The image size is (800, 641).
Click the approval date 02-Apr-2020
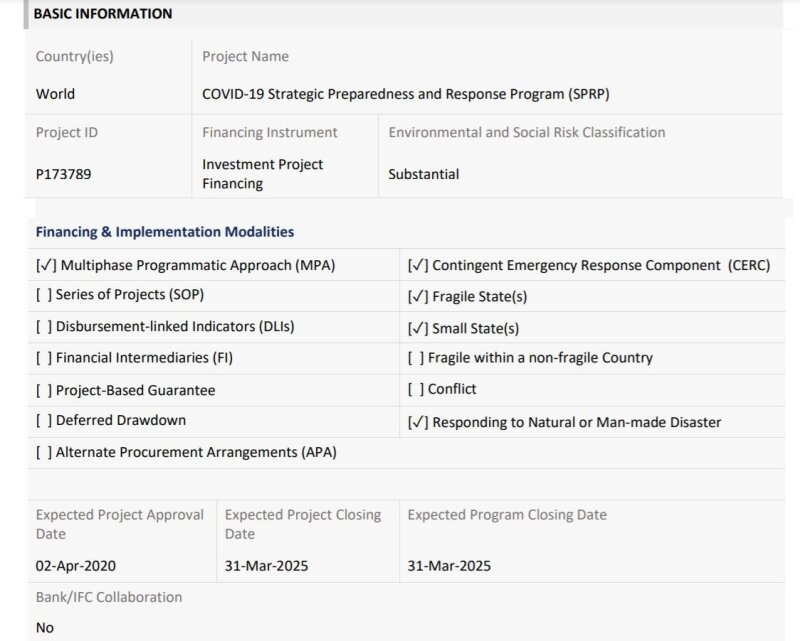click(x=76, y=565)
